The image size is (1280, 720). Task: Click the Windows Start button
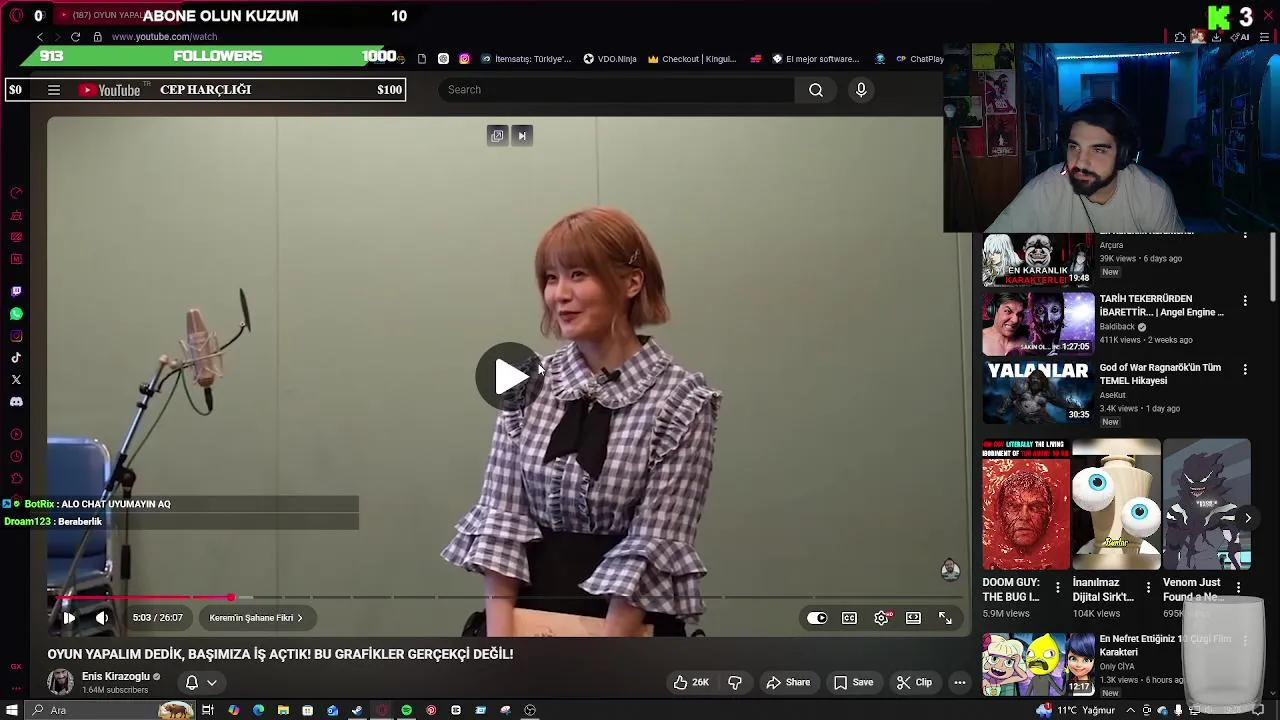[12, 710]
